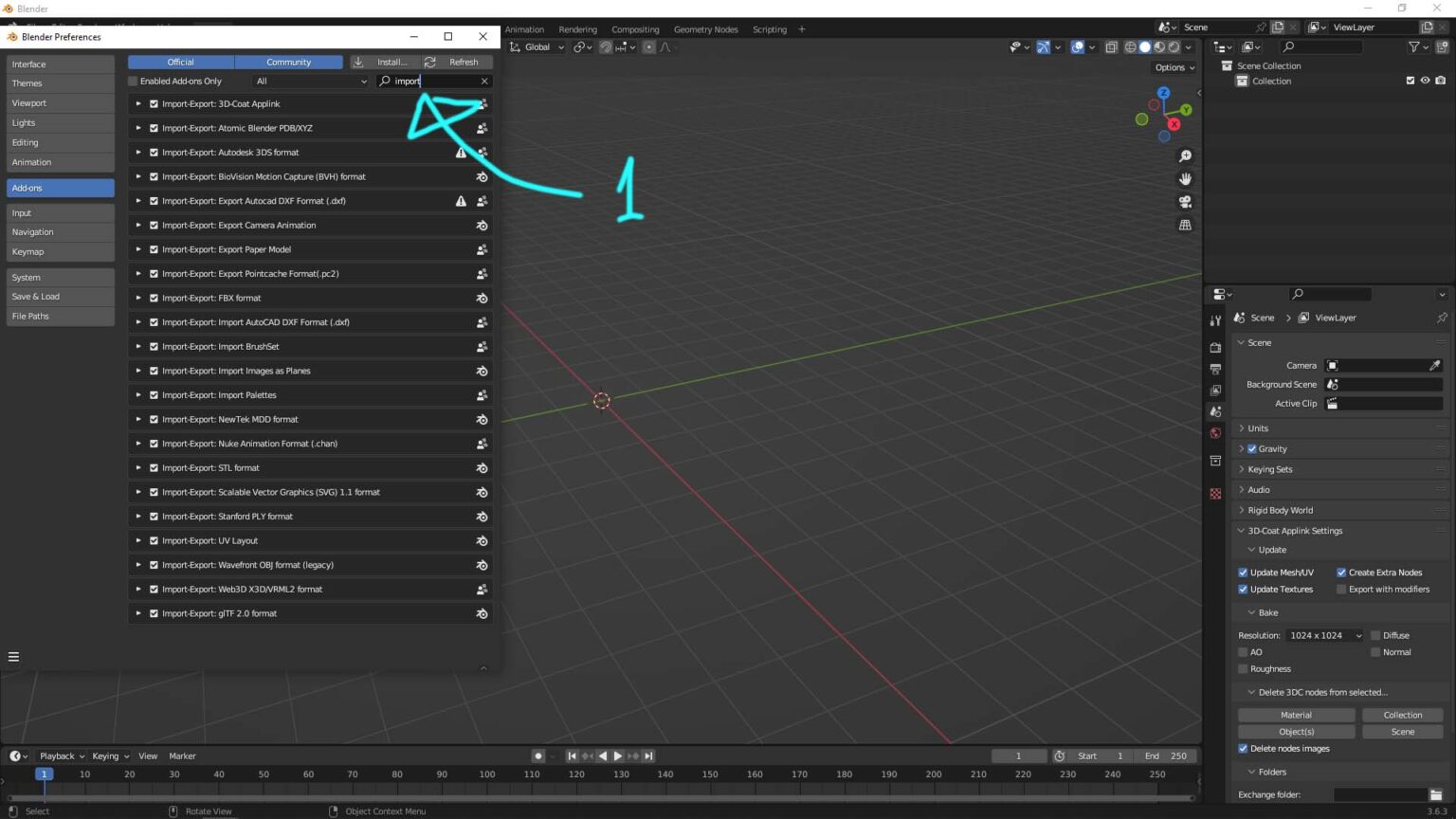Open Output properties tab icon
This screenshot has width=1456, height=819.
click(x=1215, y=369)
